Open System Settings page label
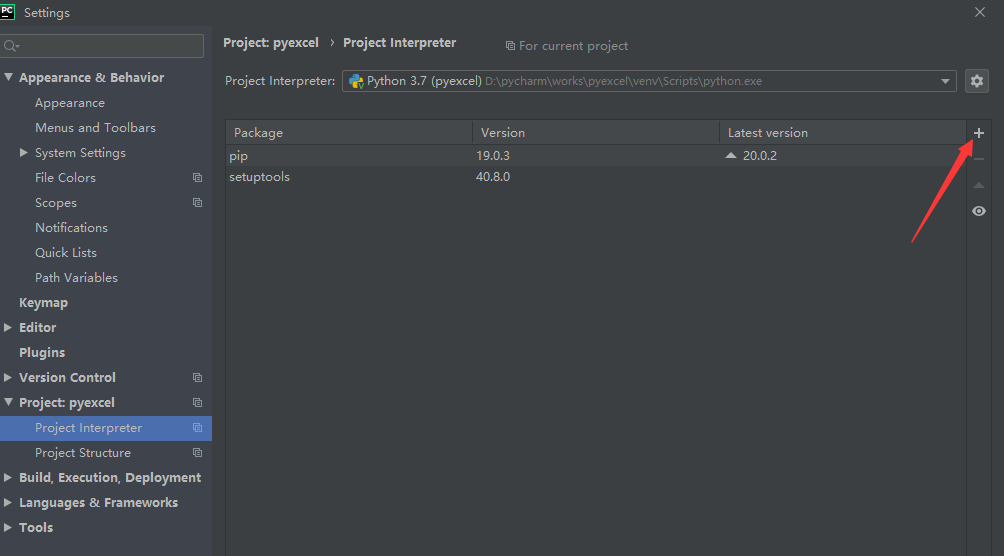Screen dimensions: 1004x556 pyautogui.click(x=80, y=153)
